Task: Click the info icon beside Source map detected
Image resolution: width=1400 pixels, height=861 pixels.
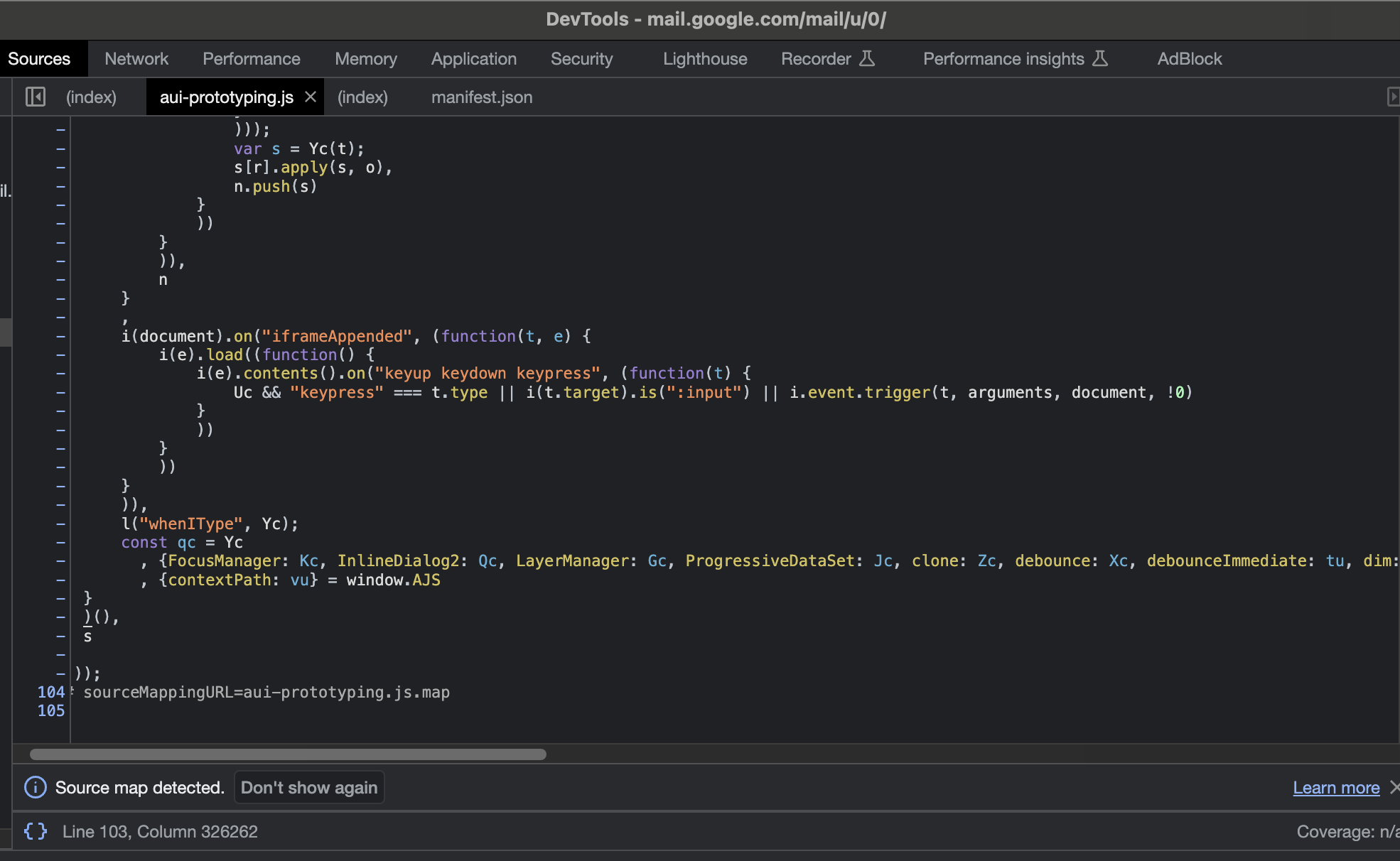Action: coord(36,787)
